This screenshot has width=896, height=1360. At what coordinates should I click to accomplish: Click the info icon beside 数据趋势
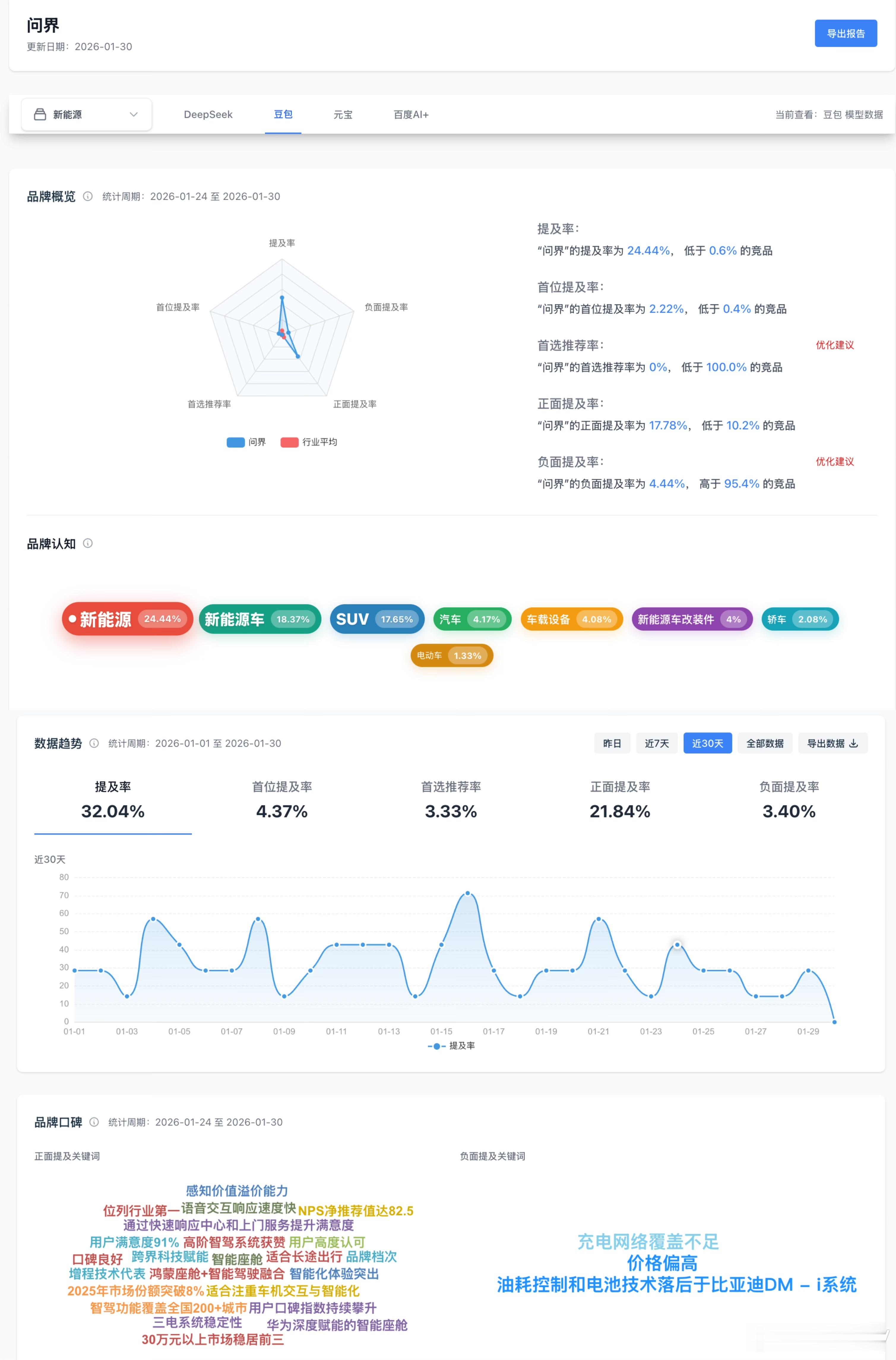94,743
